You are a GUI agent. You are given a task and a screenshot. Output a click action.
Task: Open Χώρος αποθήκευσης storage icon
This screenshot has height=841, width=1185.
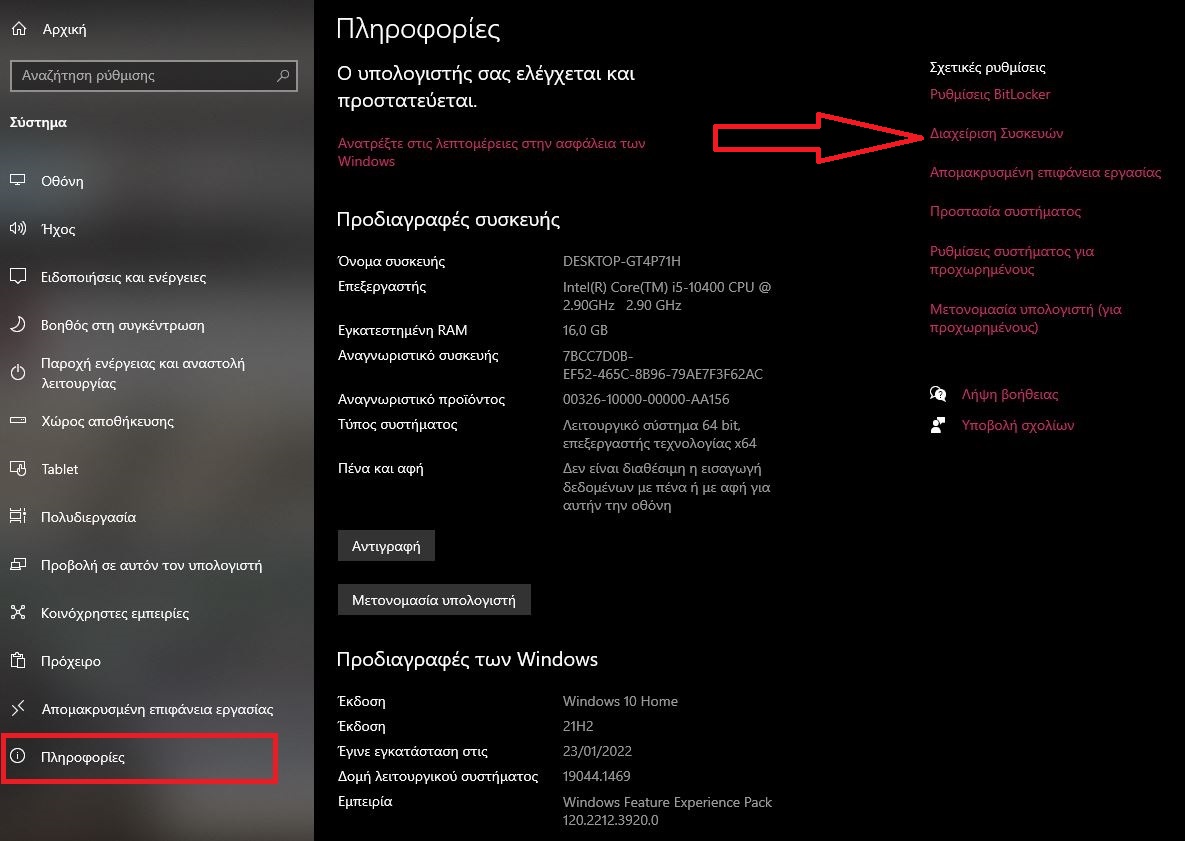(18, 420)
